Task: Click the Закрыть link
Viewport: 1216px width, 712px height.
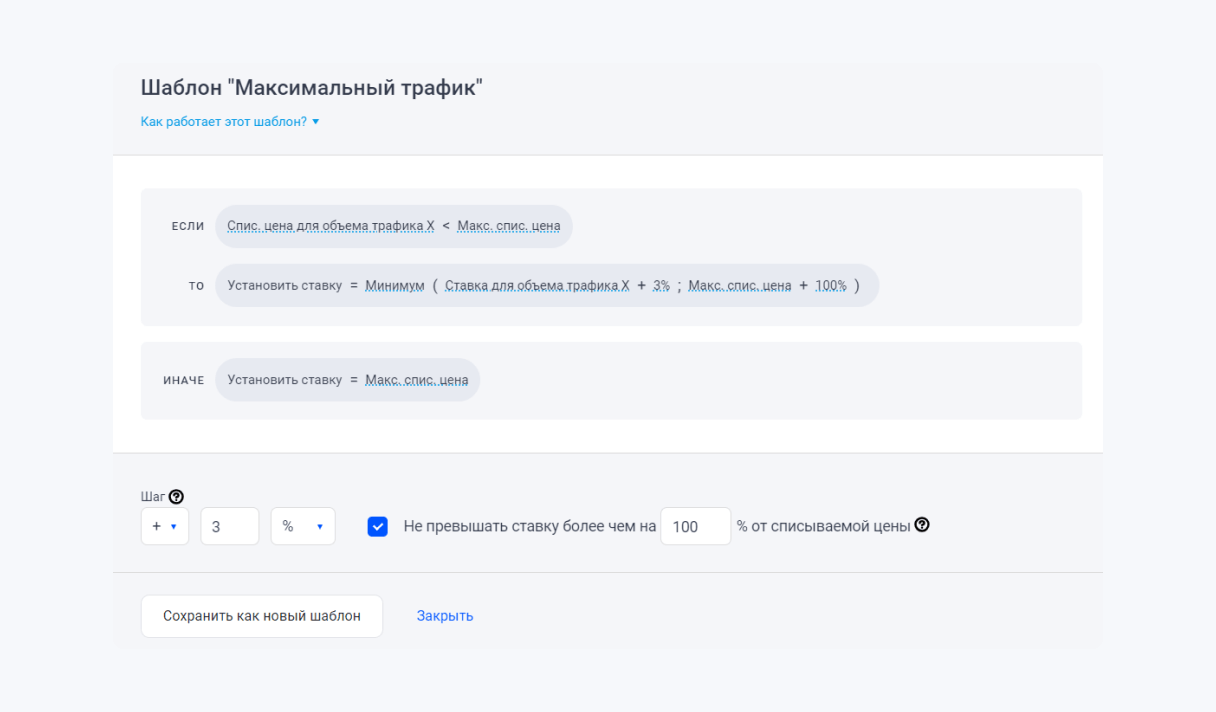Action: (x=444, y=615)
